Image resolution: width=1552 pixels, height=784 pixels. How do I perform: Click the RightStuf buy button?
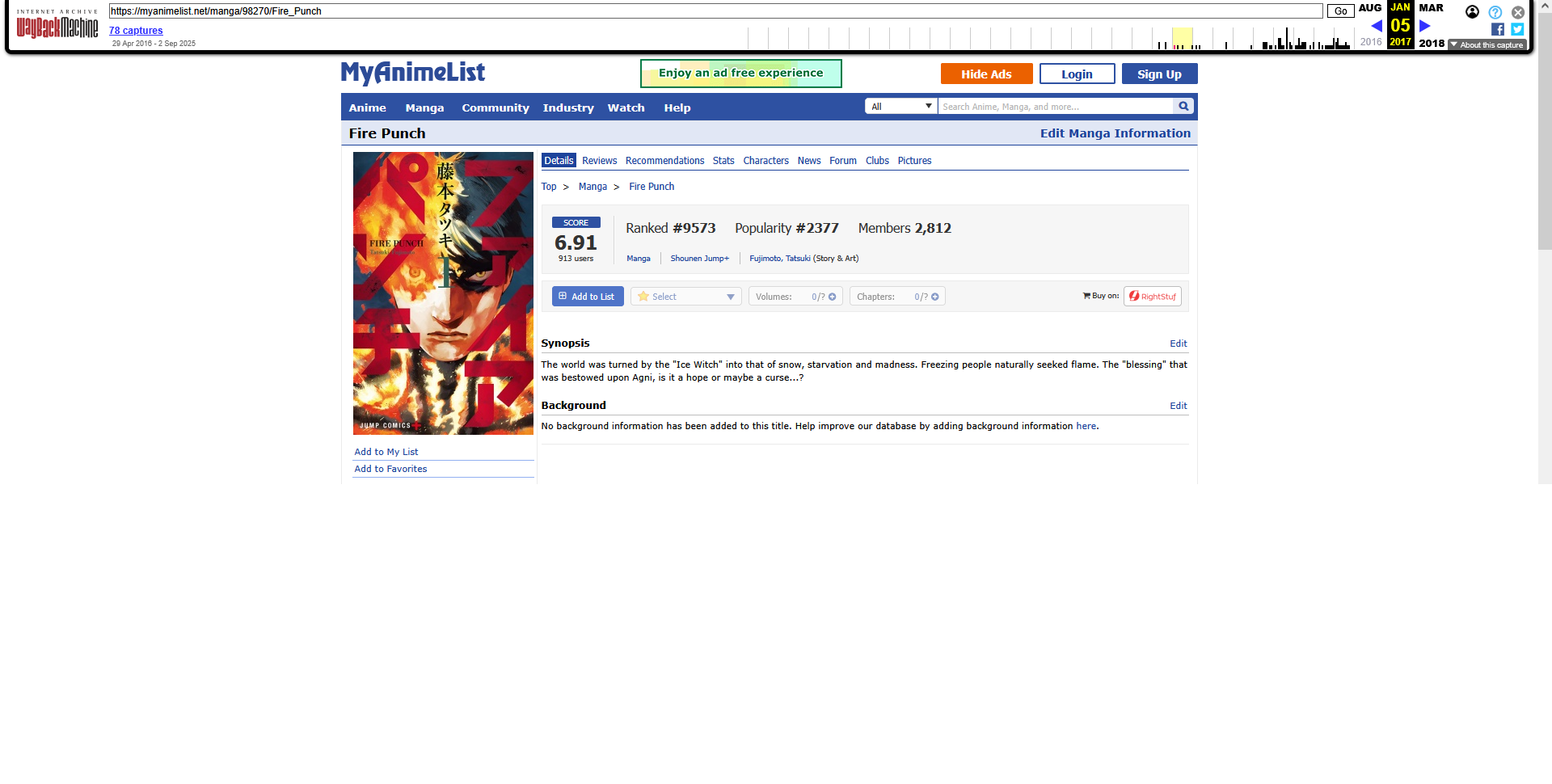pyautogui.click(x=1153, y=297)
